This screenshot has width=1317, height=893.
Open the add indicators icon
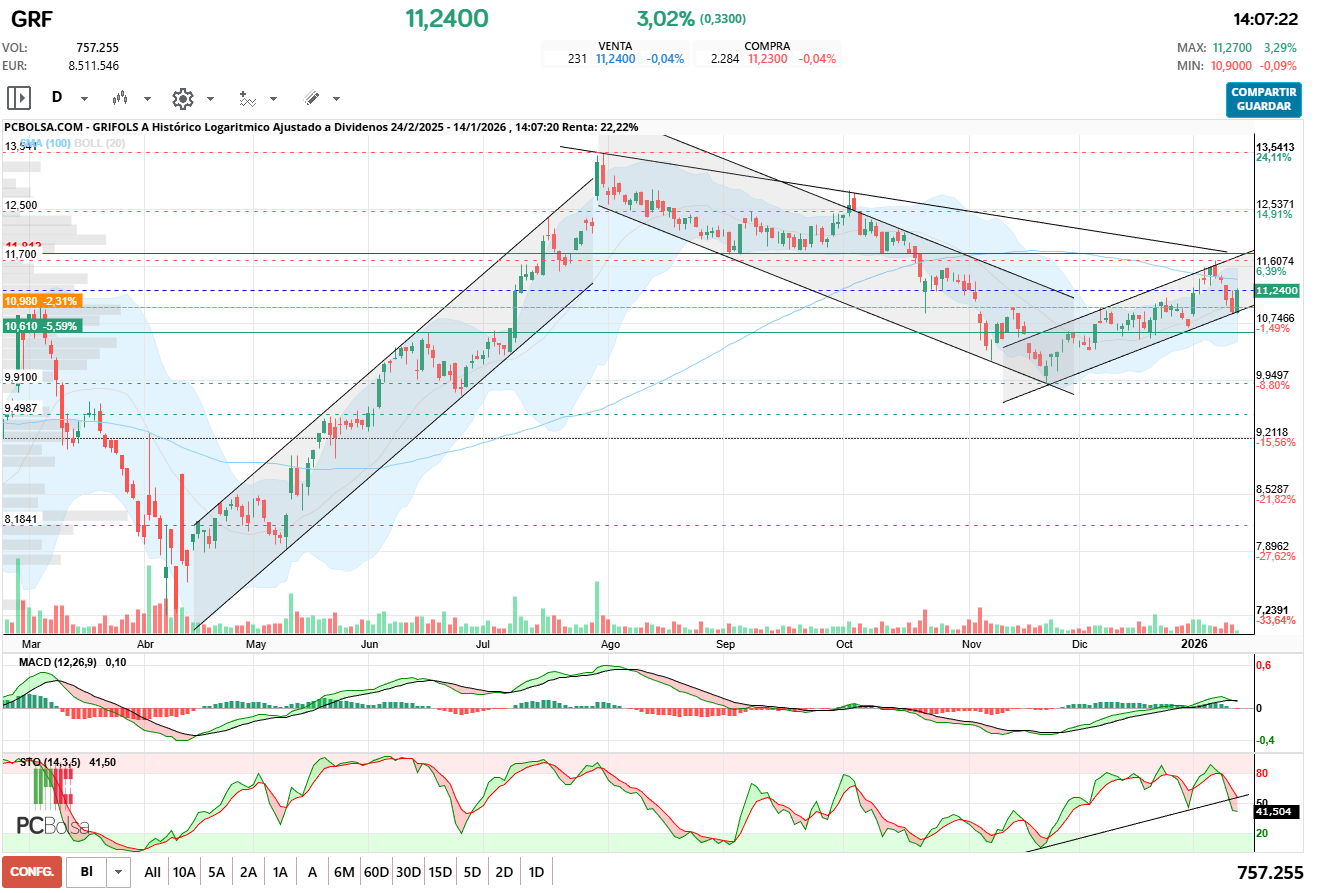(247, 98)
